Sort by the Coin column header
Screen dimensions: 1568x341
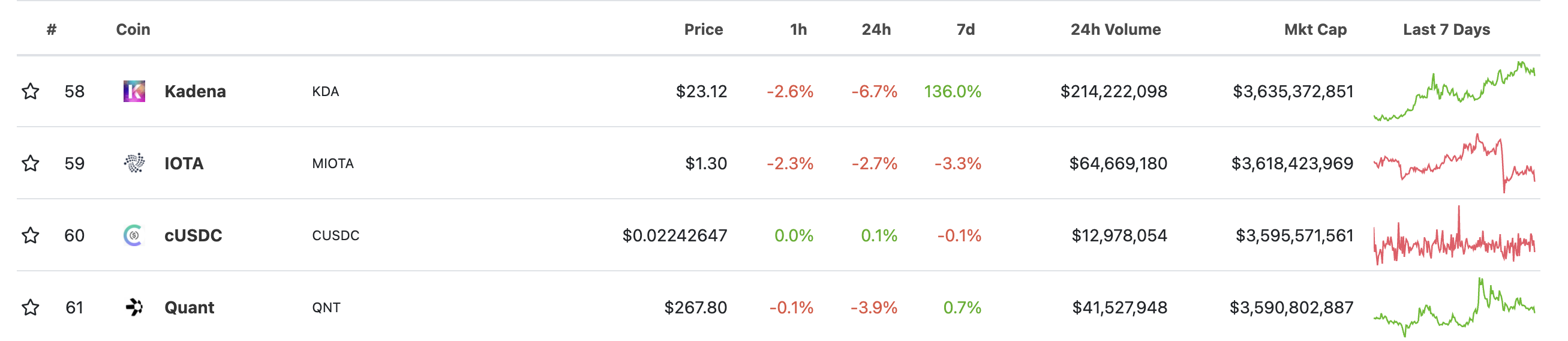tap(133, 29)
